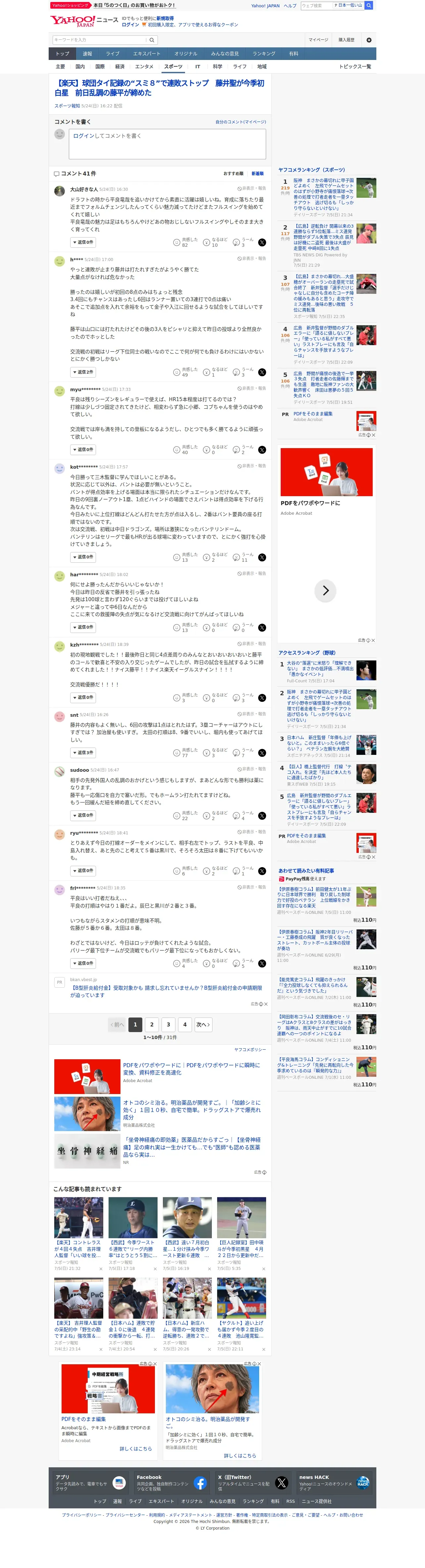
Task: Expand 返信0件 on 大山好きな人 comment
Action: tap(83, 242)
